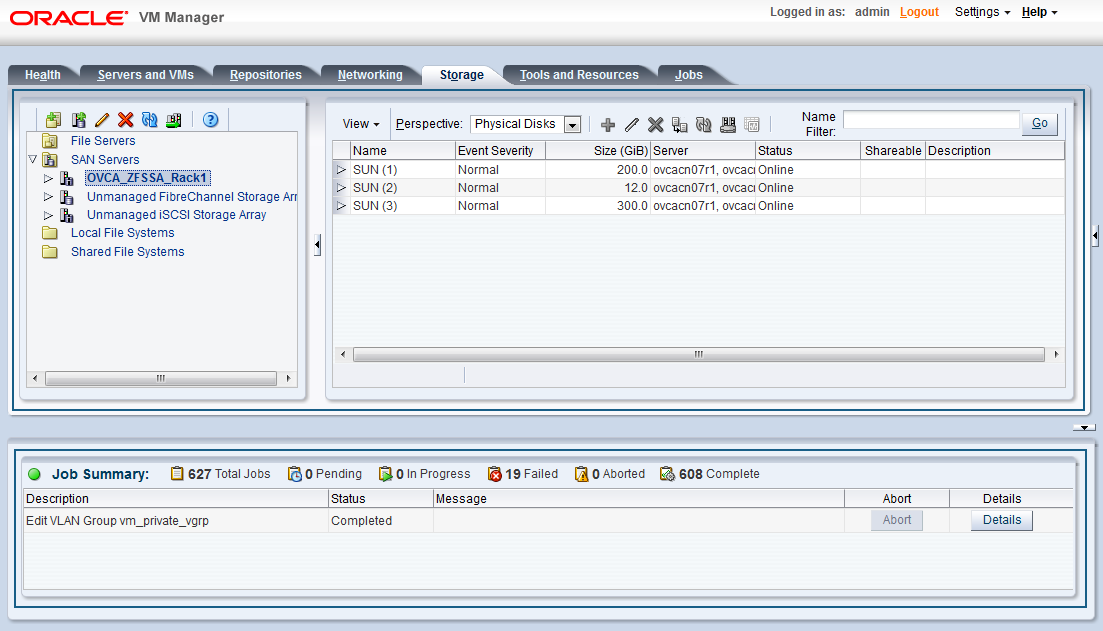This screenshot has width=1103, height=631.
Task: Click the tree pane horizontal scrollbar
Action: [161, 378]
